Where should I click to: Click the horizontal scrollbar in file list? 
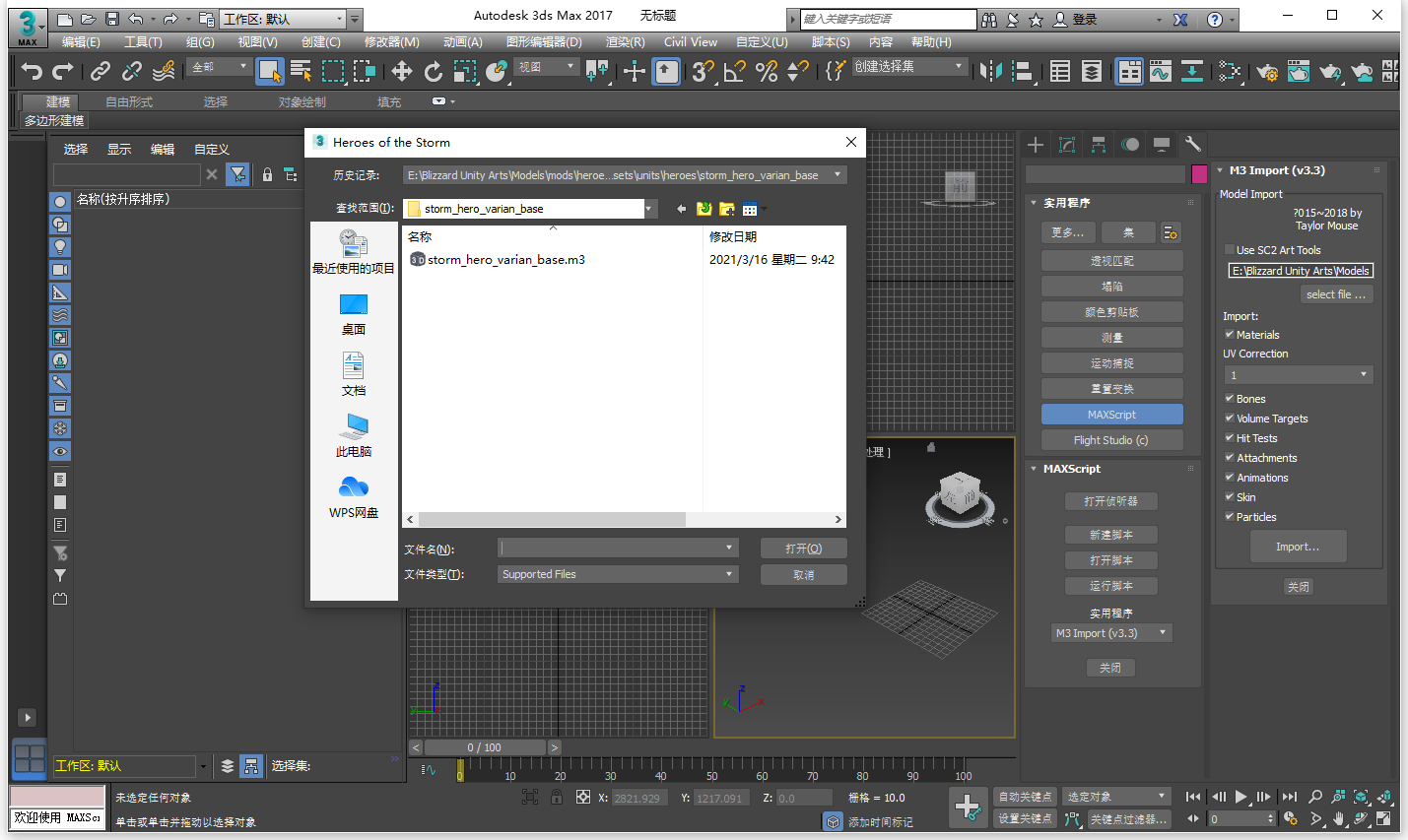pos(552,519)
